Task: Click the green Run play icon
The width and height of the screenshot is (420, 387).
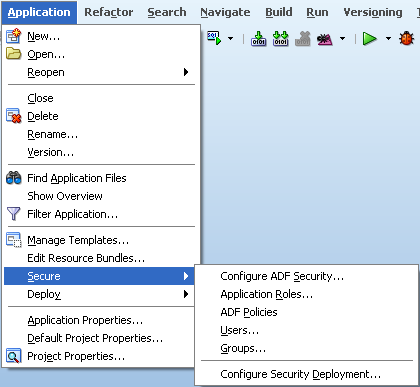Action: click(x=370, y=39)
